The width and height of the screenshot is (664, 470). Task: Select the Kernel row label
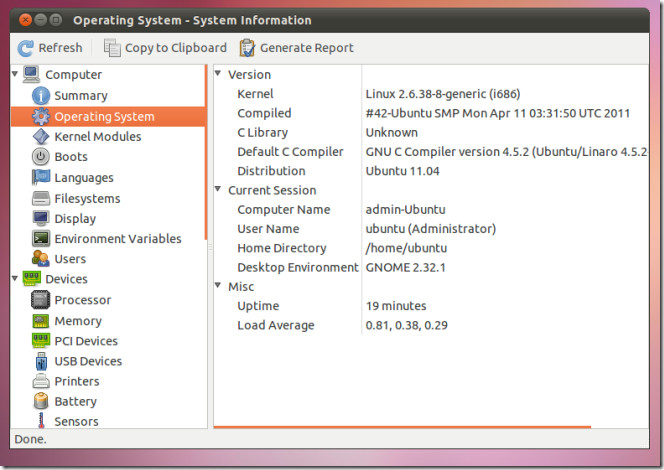point(255,94)
